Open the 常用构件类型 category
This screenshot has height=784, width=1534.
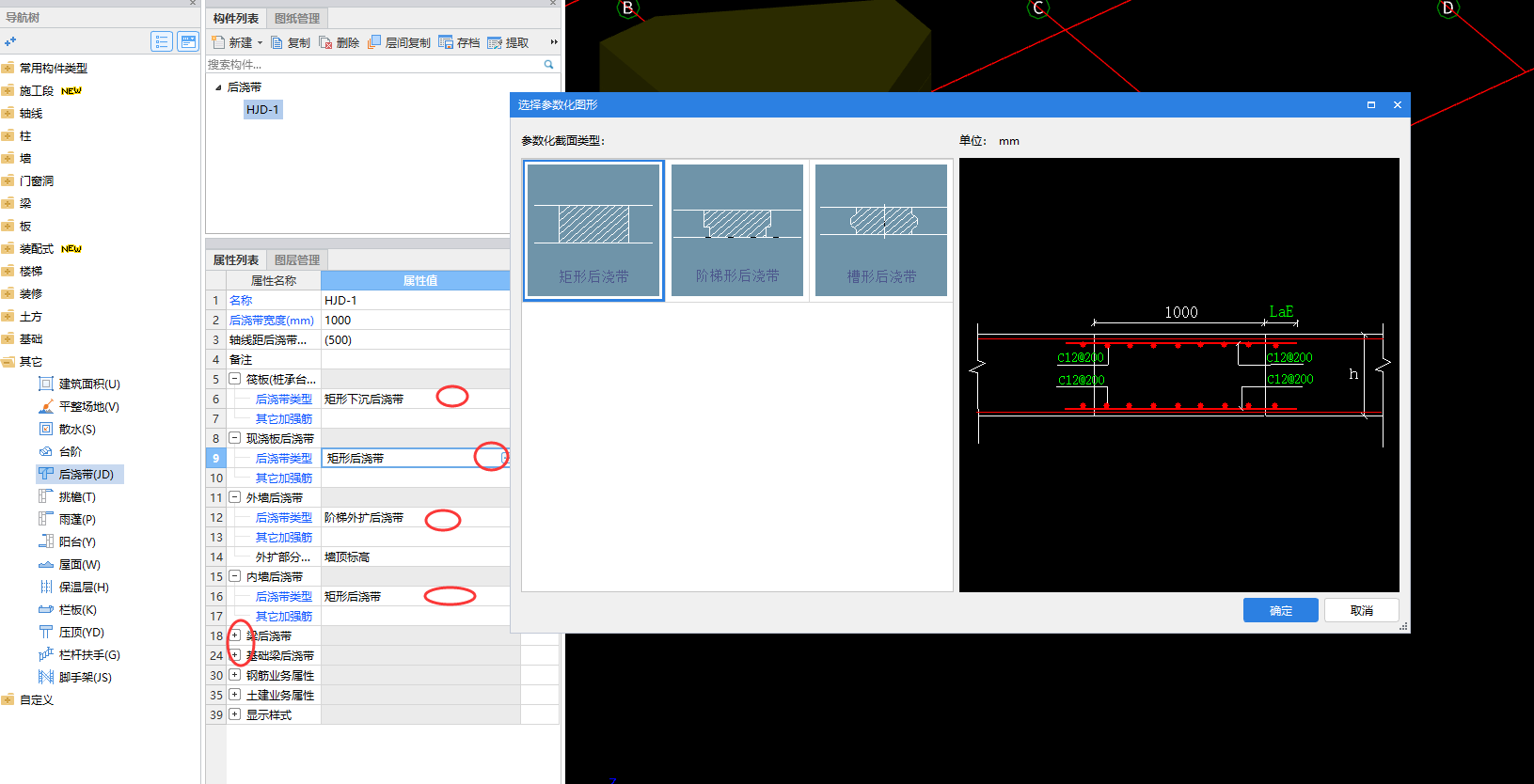pos(54,68)
